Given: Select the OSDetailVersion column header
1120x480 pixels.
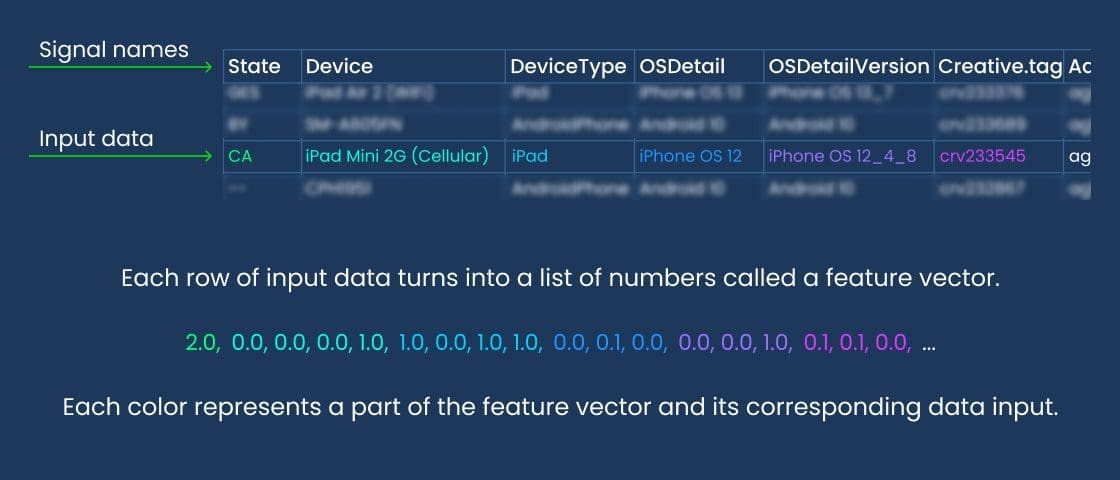Looking at the screenshot, I should point(849,66).
